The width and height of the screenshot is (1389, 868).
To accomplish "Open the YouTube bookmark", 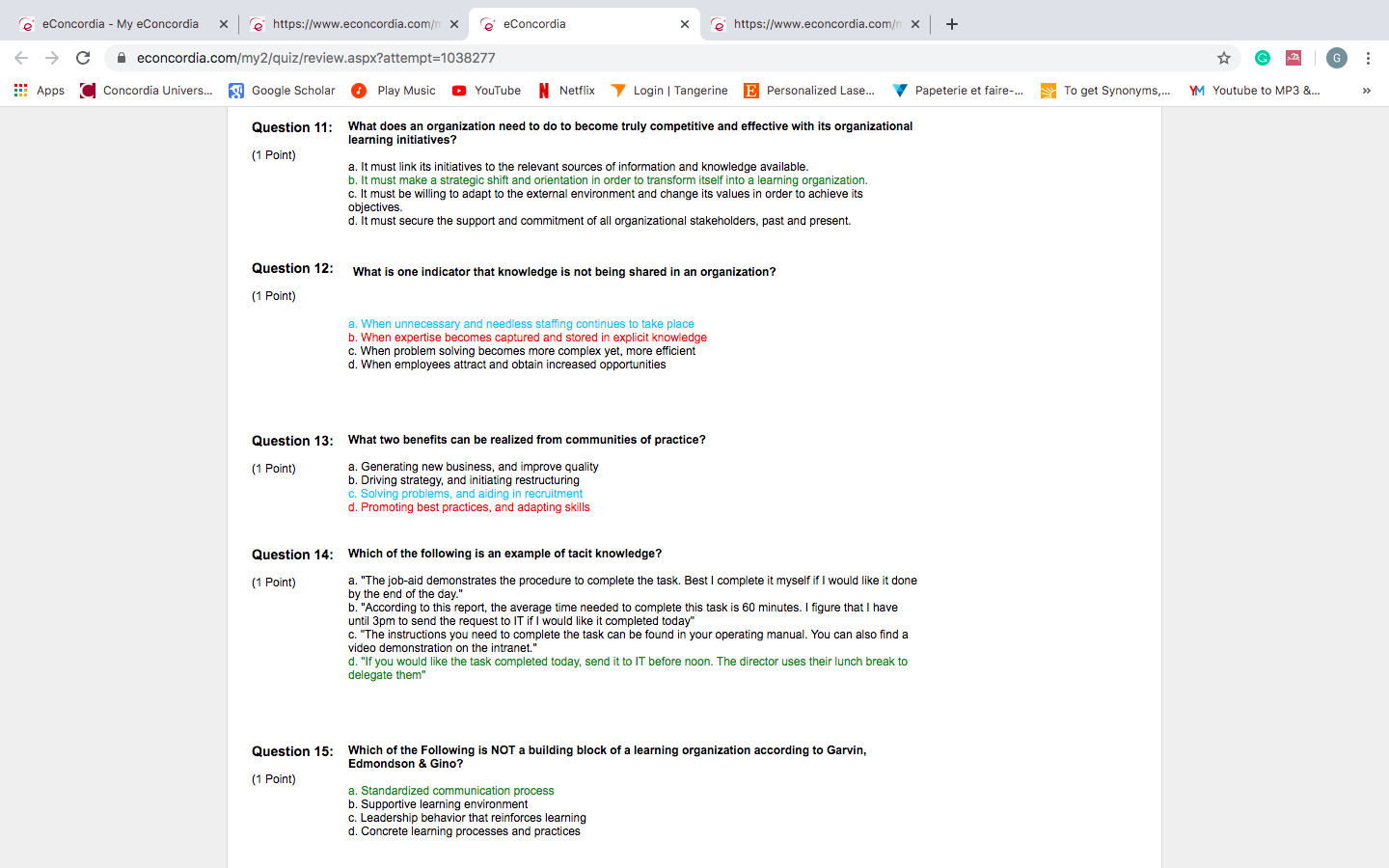I will click(486, 91).
